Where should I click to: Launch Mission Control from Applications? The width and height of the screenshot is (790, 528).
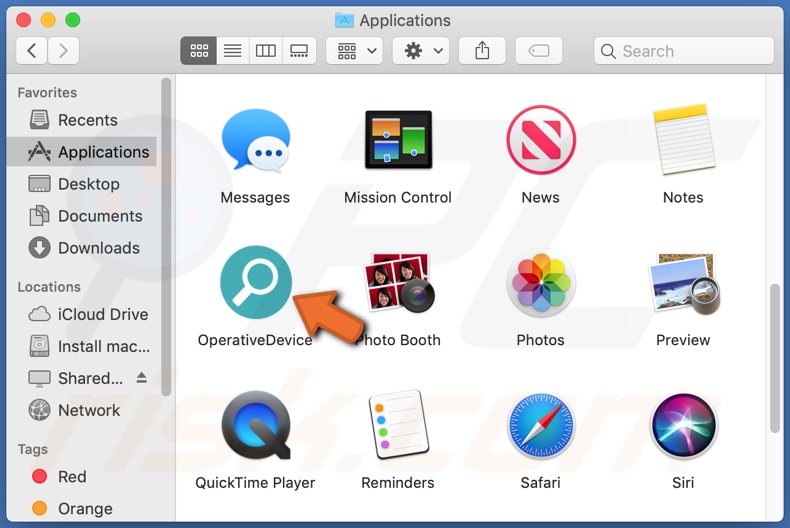pos(398,141)
